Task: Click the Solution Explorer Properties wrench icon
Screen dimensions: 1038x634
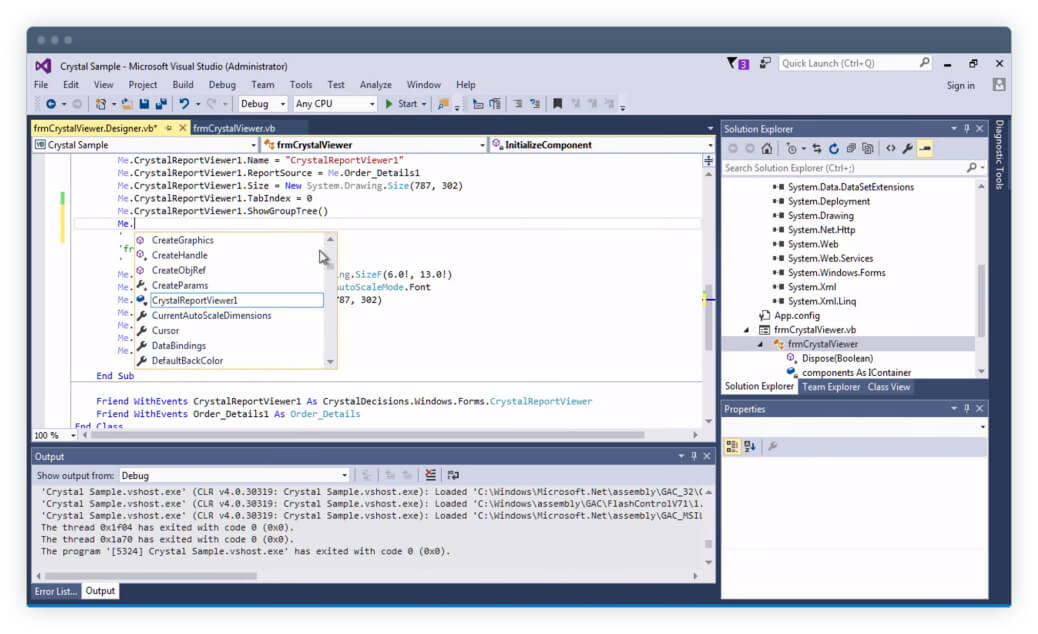Action: tap(908, 149)
